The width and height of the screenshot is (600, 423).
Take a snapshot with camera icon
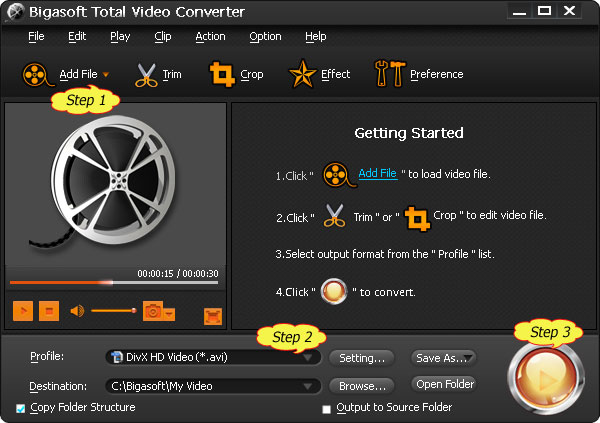tap(153, 311)
